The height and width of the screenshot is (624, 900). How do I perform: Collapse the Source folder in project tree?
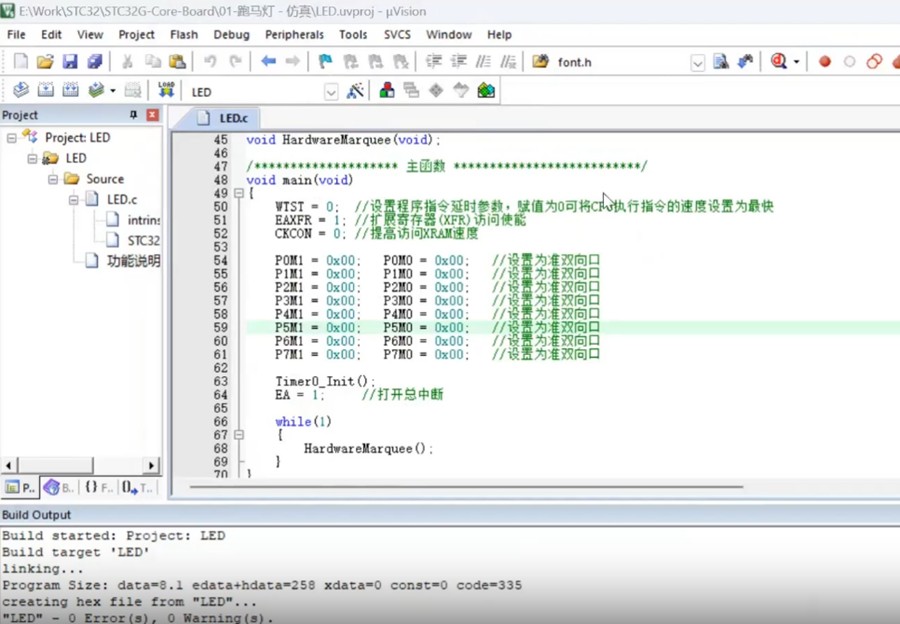coord(52,179)
